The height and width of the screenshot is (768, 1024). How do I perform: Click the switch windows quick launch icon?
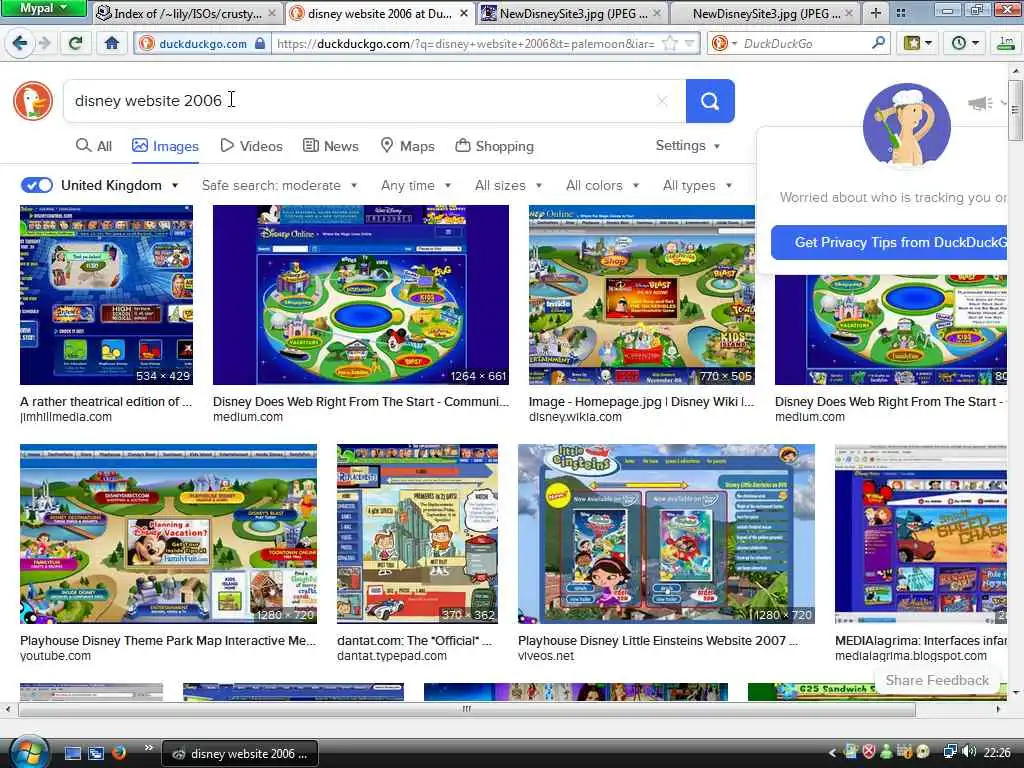click(x=96, y=754)
